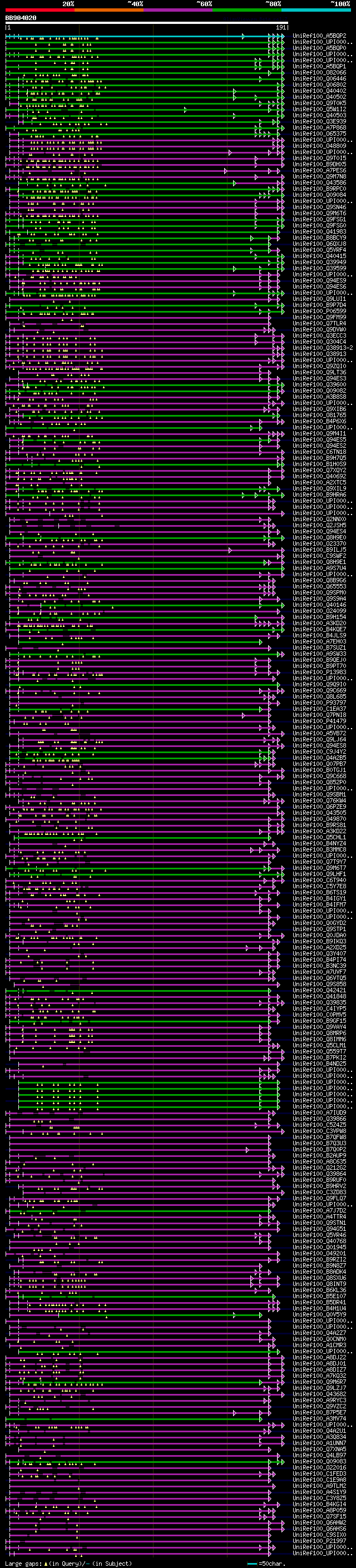Viewport: 356px width, 1568px height.
Task: Open hit UniRef100_Q9FSG1
Action: (319, 219)
